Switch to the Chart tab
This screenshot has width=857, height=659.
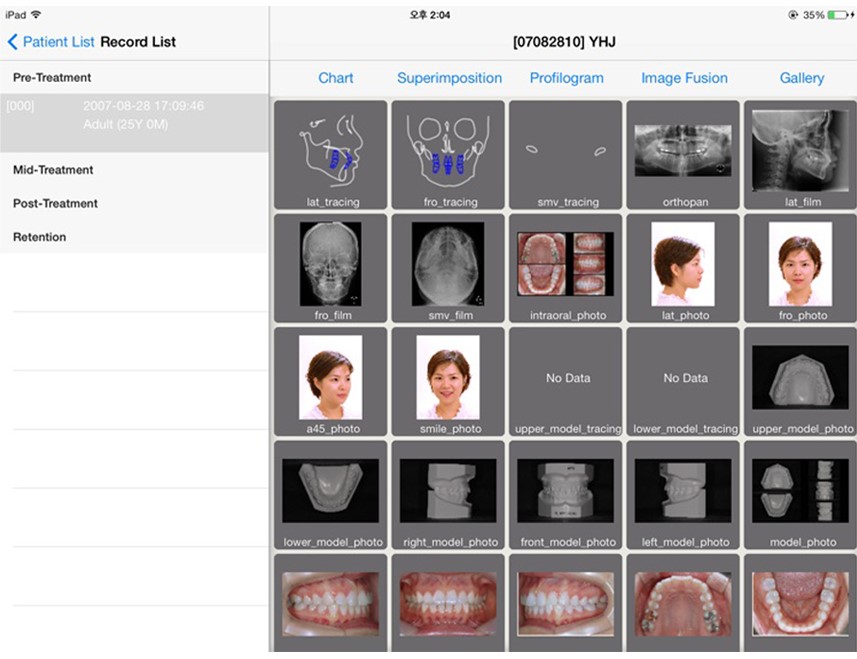coord(335,78)
